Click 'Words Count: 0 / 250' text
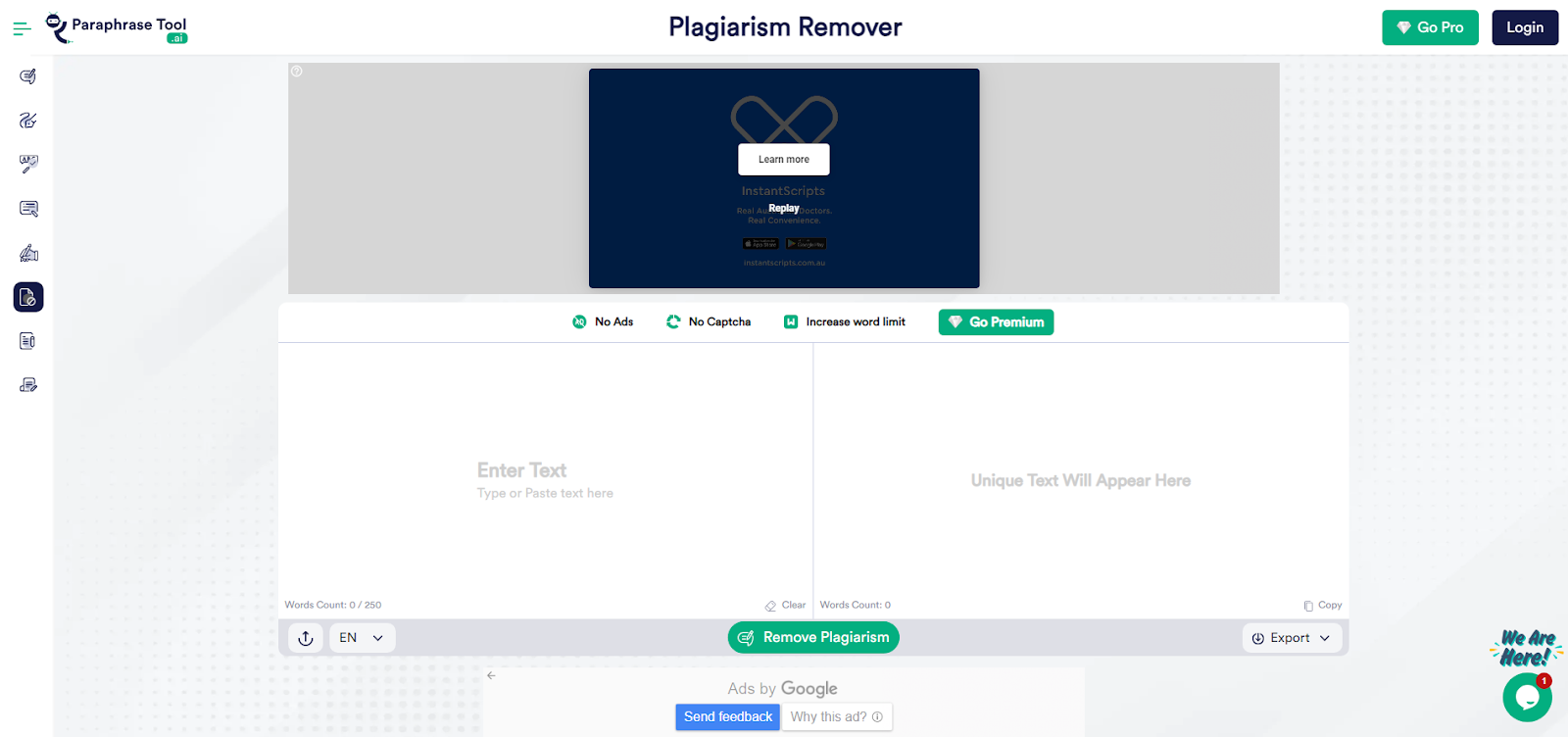1568x737 pixels. coord(333,606)
